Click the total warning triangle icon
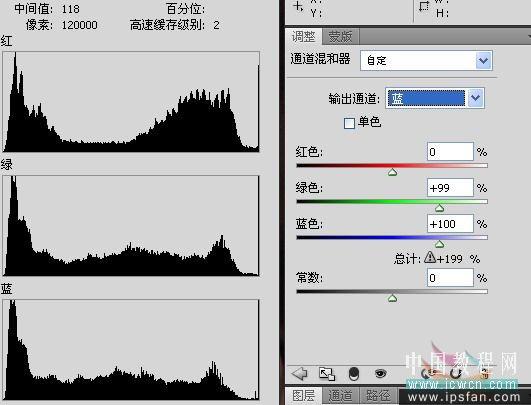Image resolution: width=531 pixels, height=405 pixels. coord(430,257)
